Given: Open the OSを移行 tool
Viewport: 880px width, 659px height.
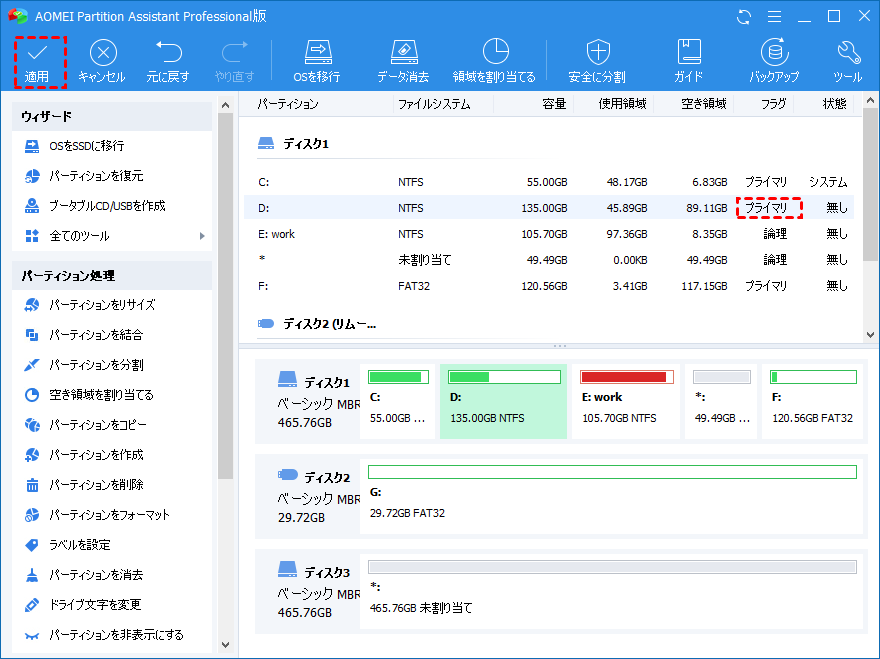Looking at the screenshot, I should 318,62.
